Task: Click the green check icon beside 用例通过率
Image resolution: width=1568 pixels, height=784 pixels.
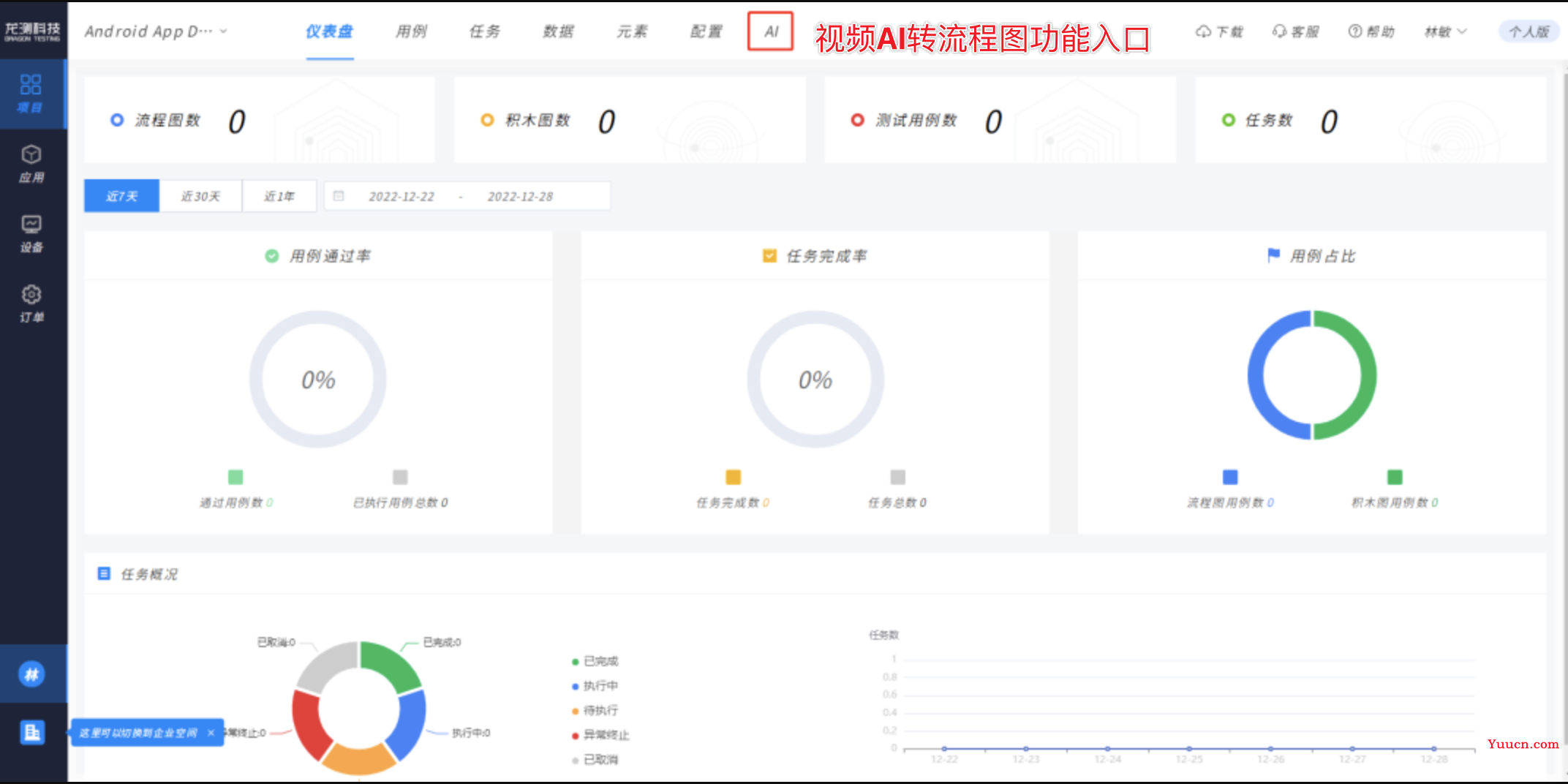Action: click(x=272, y=256)
